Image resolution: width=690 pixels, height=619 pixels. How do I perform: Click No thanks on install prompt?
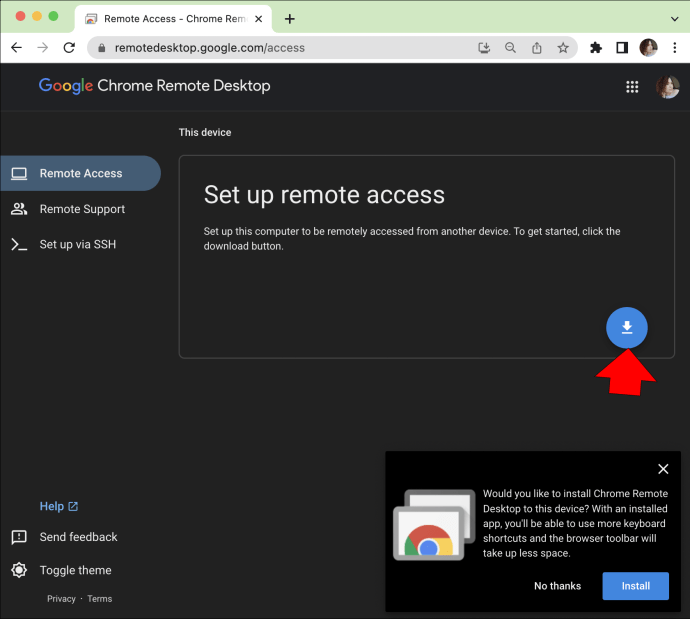point(557,586)
